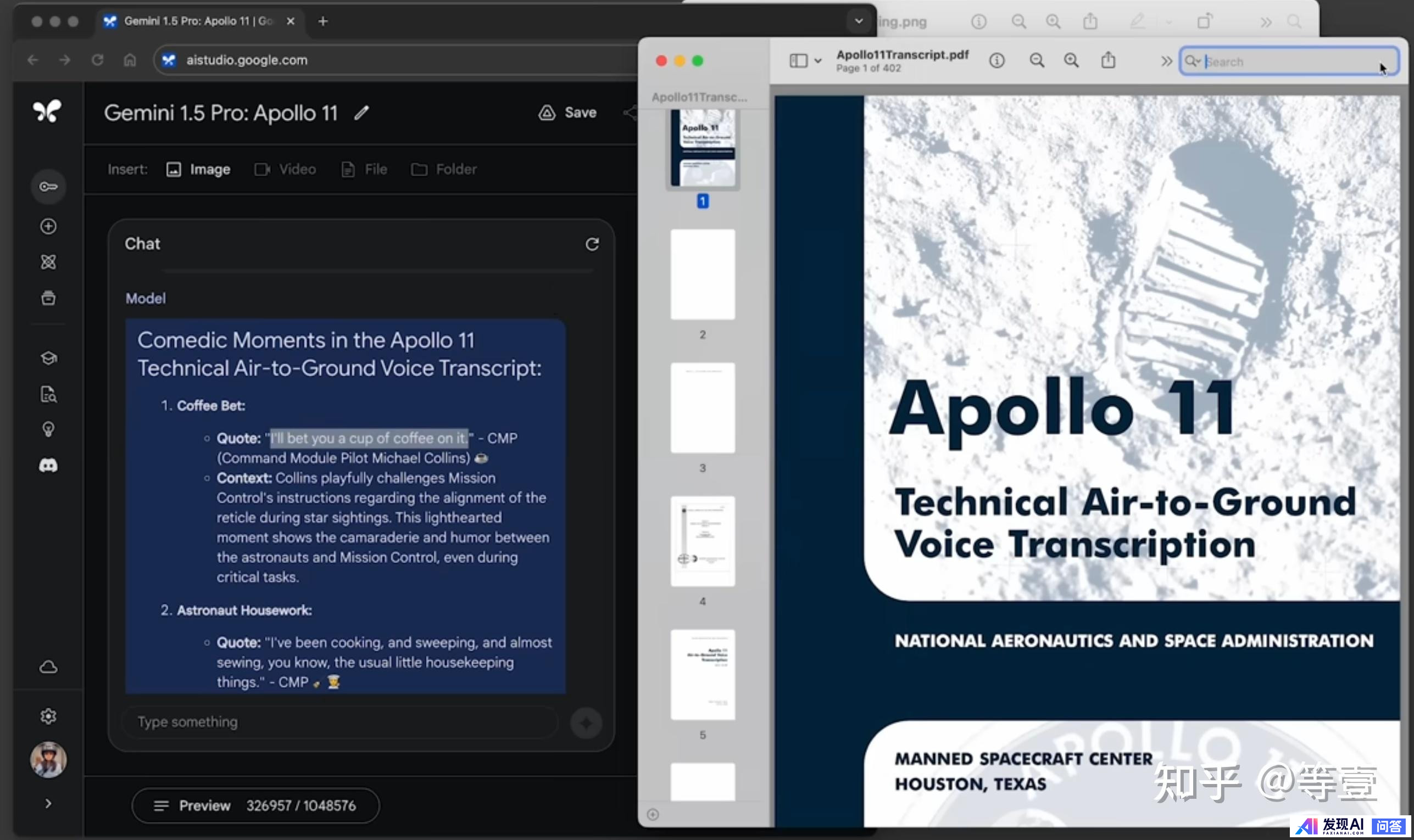Share the Apollo11Transcript PDF
Screen dimensions: 1414x840
[1108, 60]
